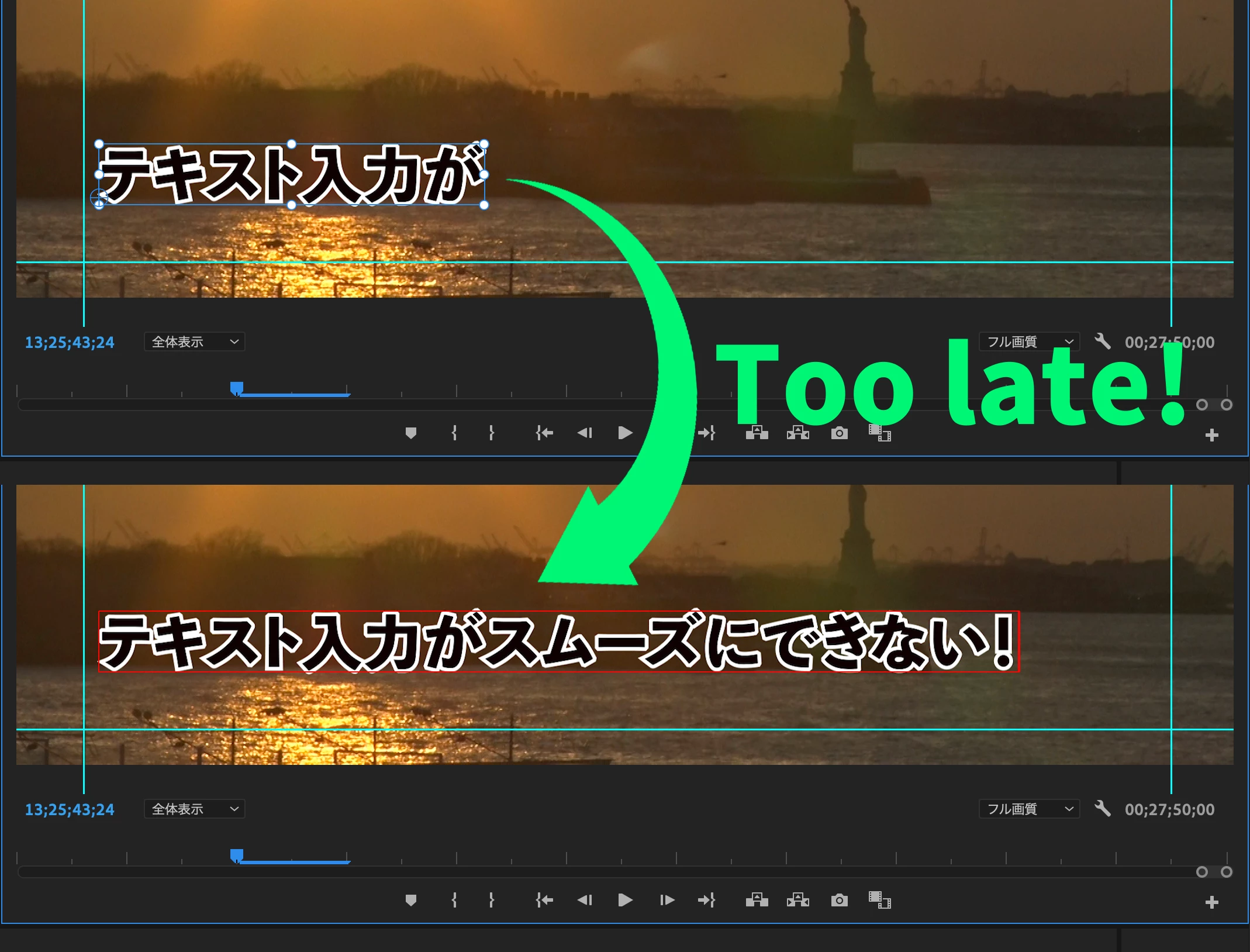Open Button Editor plus in lower monitor
1250x952 pixels.
coord(1211,902)
